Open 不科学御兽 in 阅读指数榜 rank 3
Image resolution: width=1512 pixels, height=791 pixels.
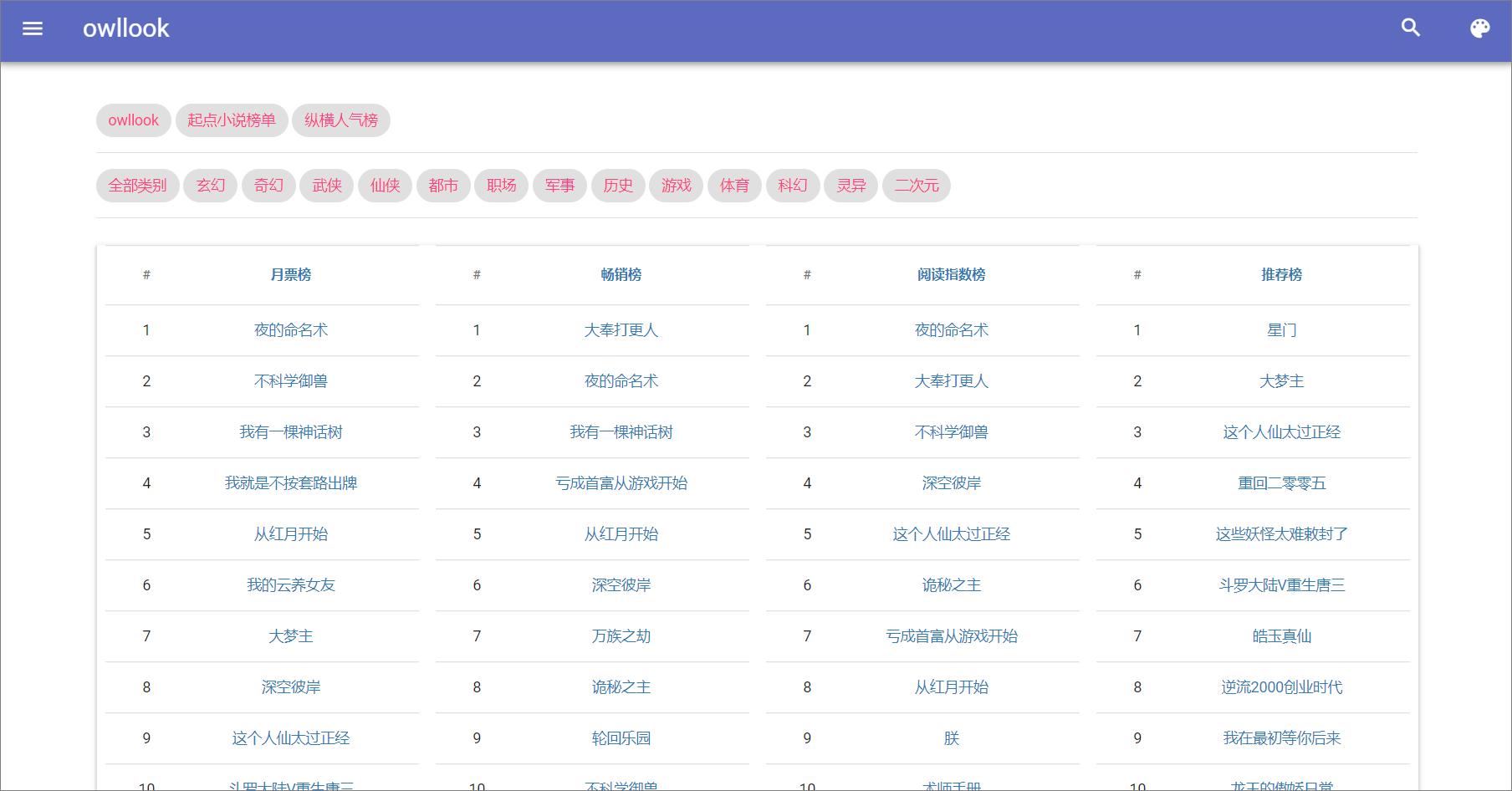click(952, 432)
